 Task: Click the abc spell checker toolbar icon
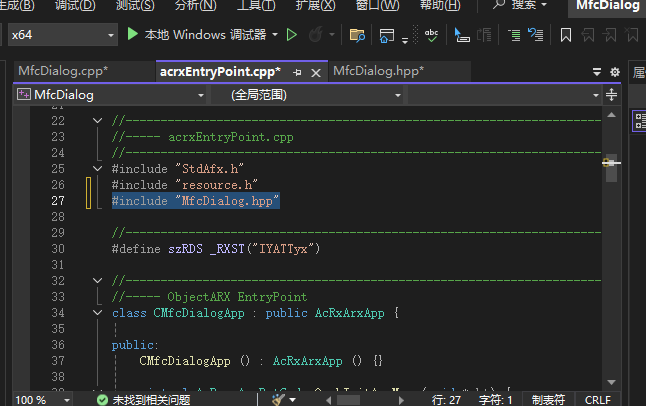pos(432,35)
